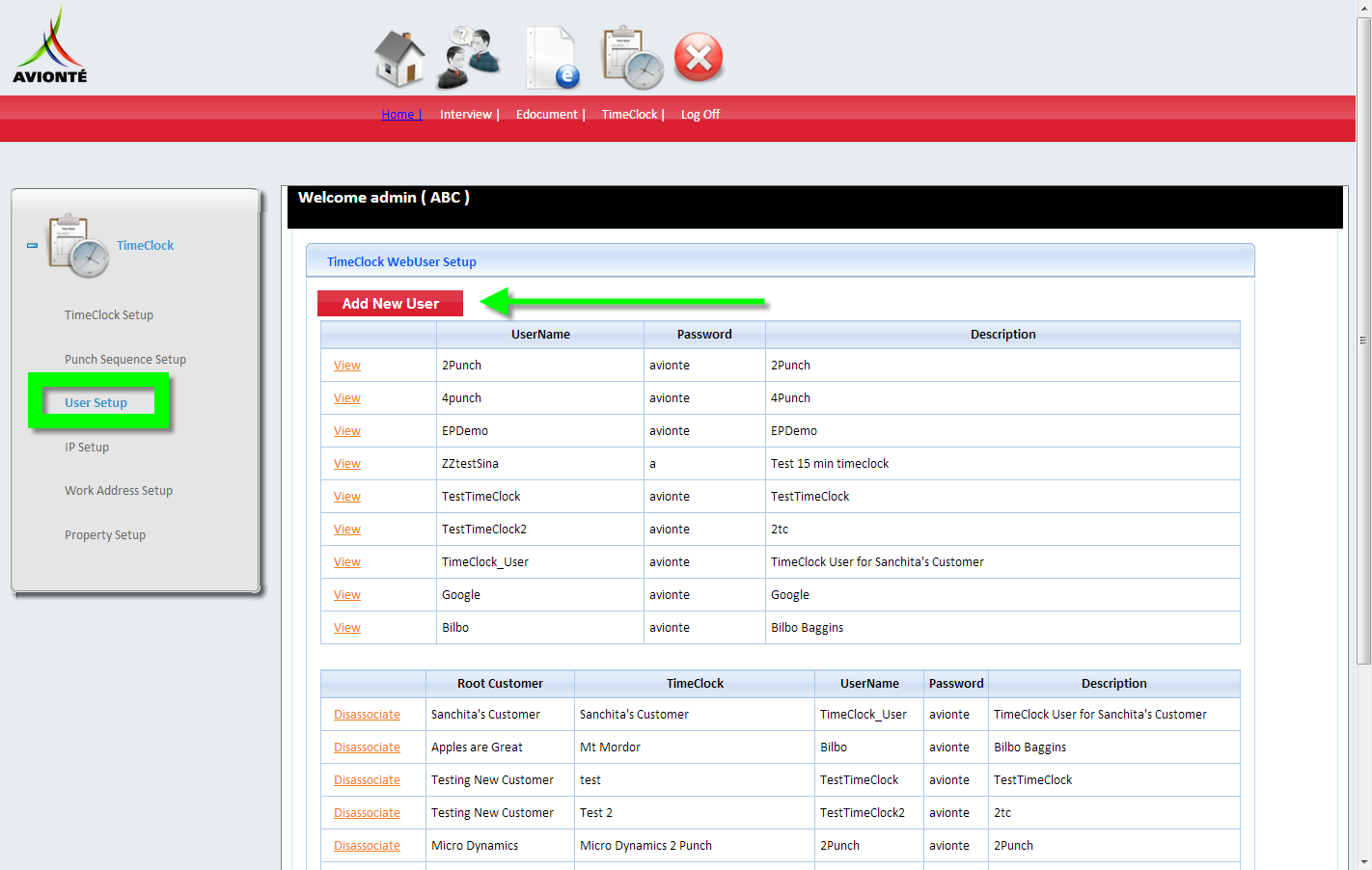This screenshot has height=870, width=1372.
Task: Disassociate Apples are Great row
Action: pos(367,748)
